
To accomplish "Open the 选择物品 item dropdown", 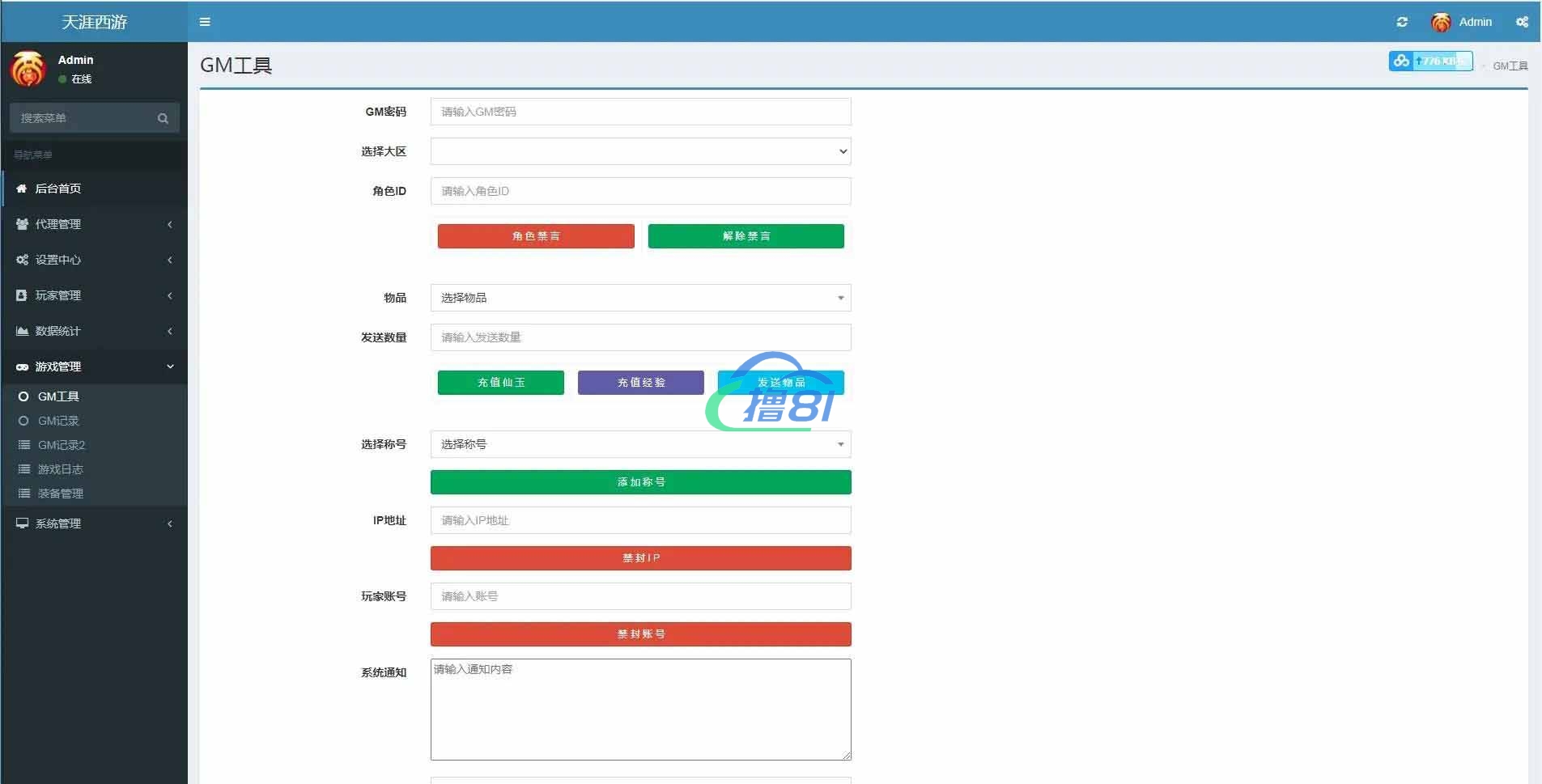I will pyautogui.click(x=640, y=298).
